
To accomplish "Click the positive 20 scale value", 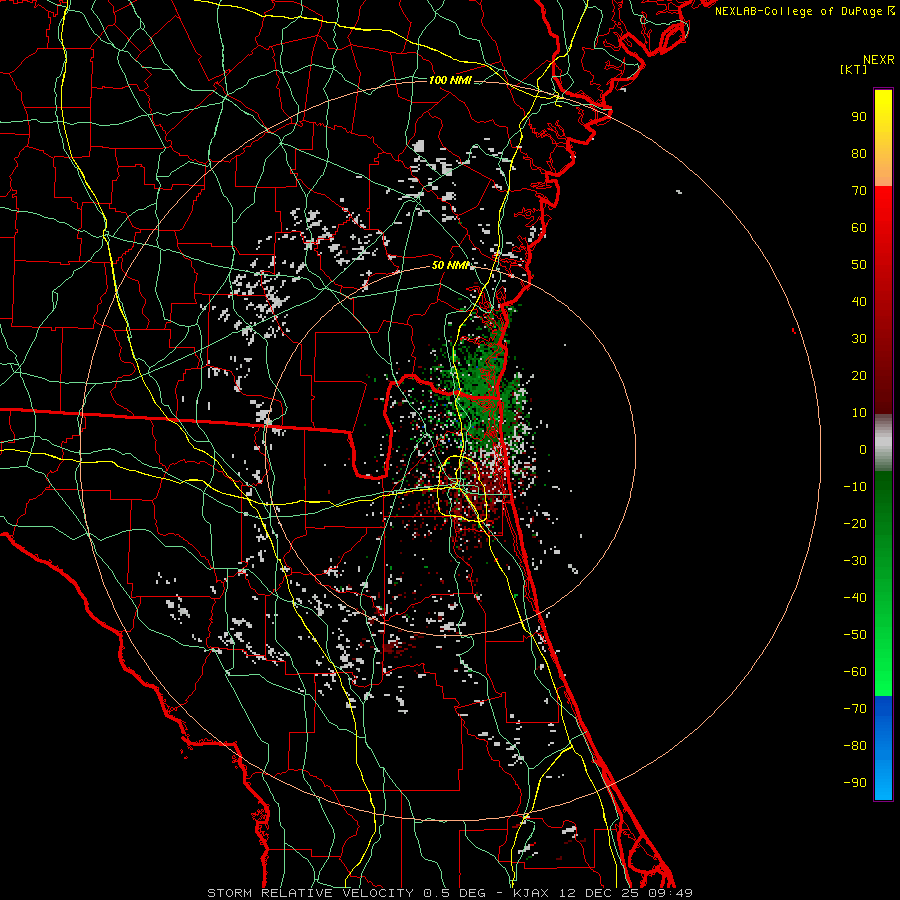I will 859,376.
